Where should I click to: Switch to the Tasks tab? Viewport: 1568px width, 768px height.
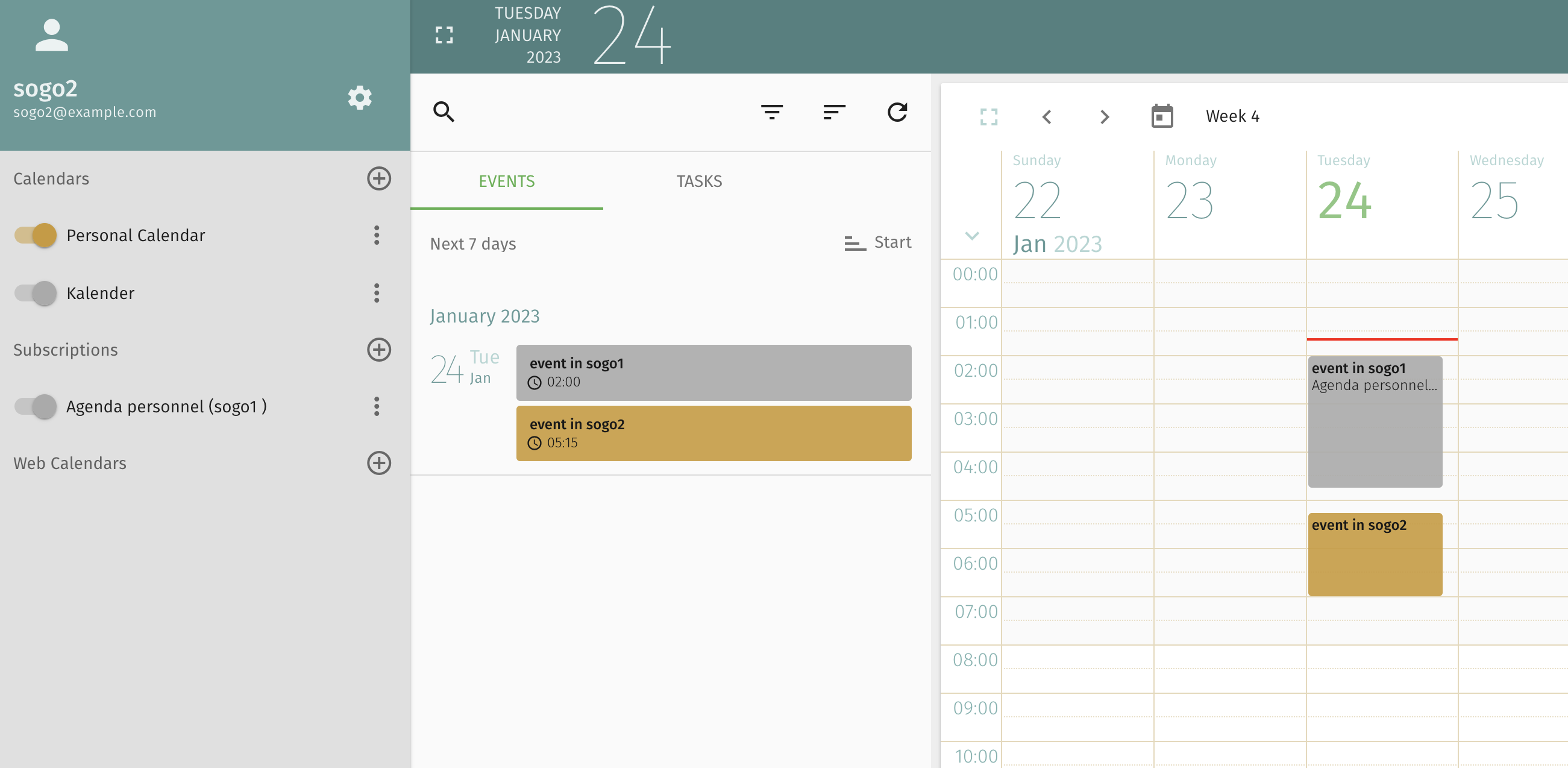(x=699, y=181)
